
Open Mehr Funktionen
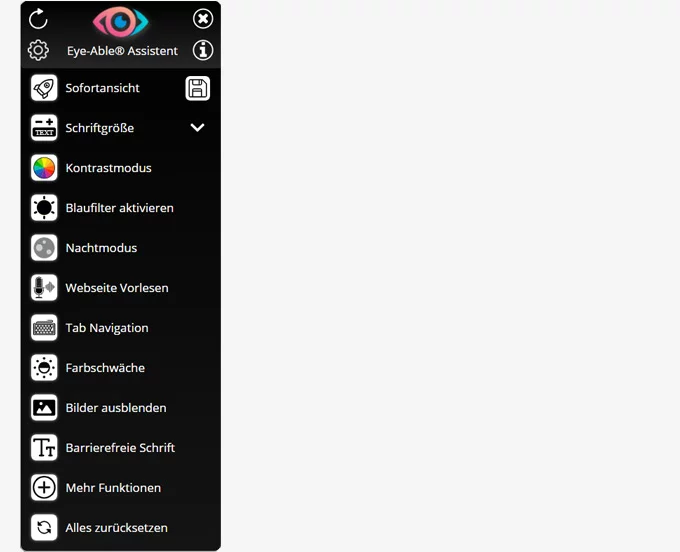click(113, 488)
